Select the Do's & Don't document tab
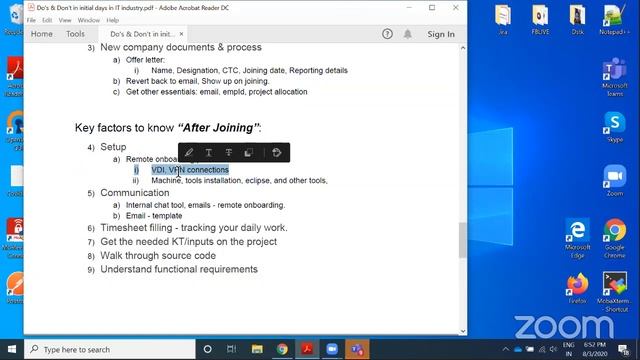The width and height of the screenshot is (640, 360). coord(142,34)
